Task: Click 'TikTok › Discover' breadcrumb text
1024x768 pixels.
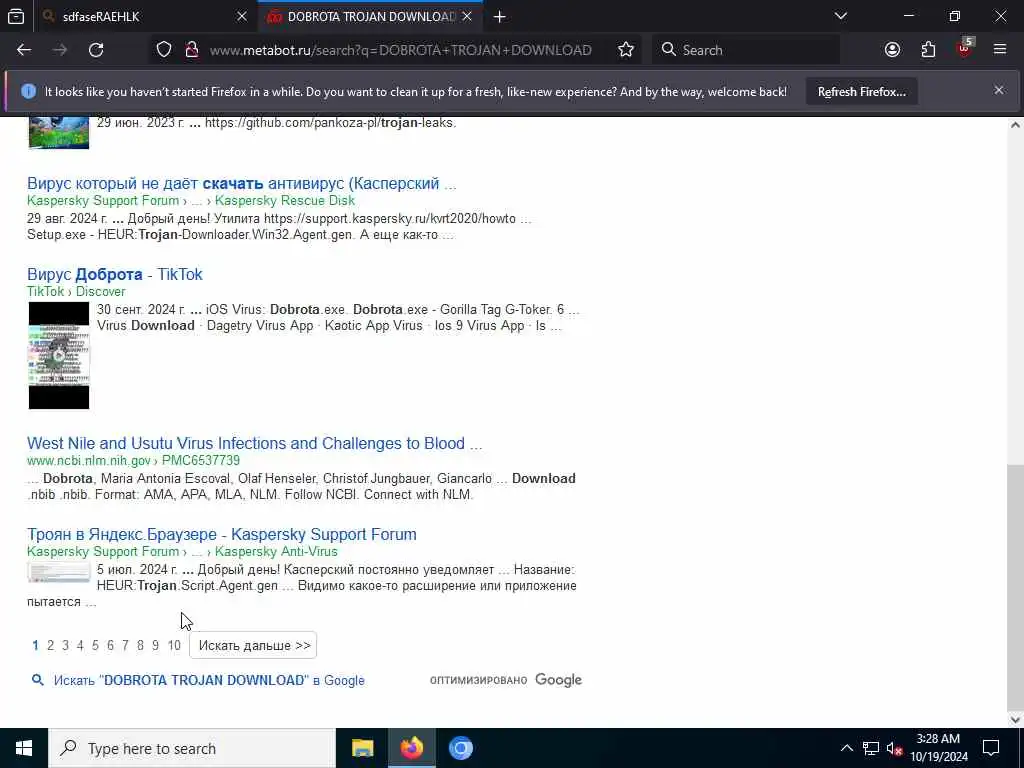Action: tap(76, 291)
